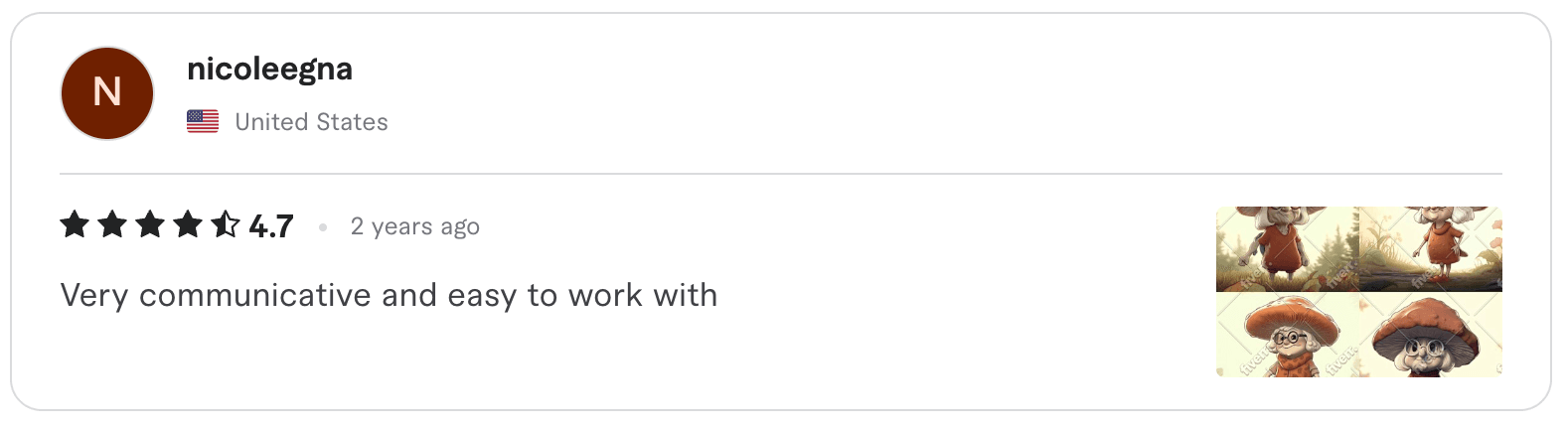
Task: View the bottom-right dark-gilled mushroom face image
Action: 1431,336
